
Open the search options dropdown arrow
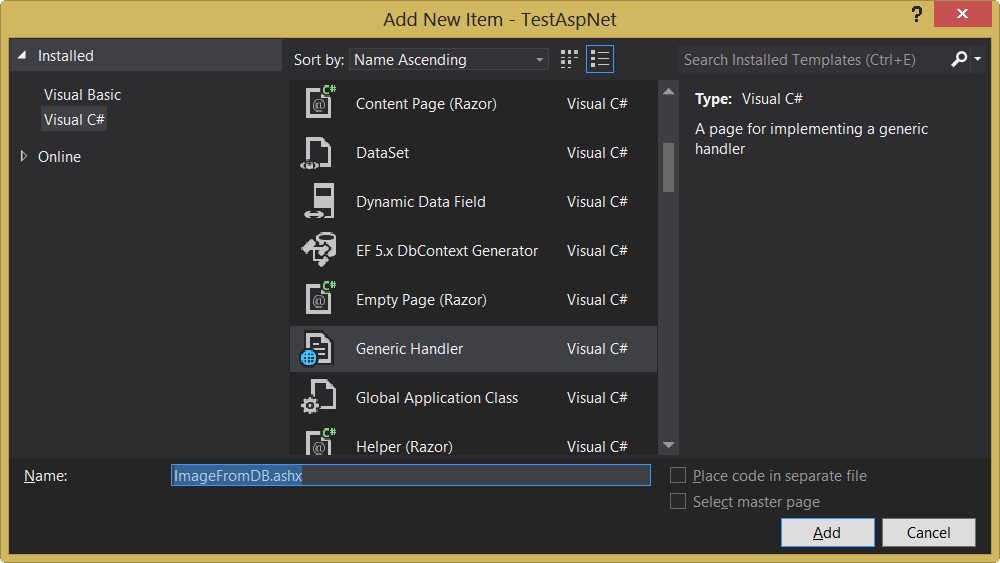[x=978, y=59]
